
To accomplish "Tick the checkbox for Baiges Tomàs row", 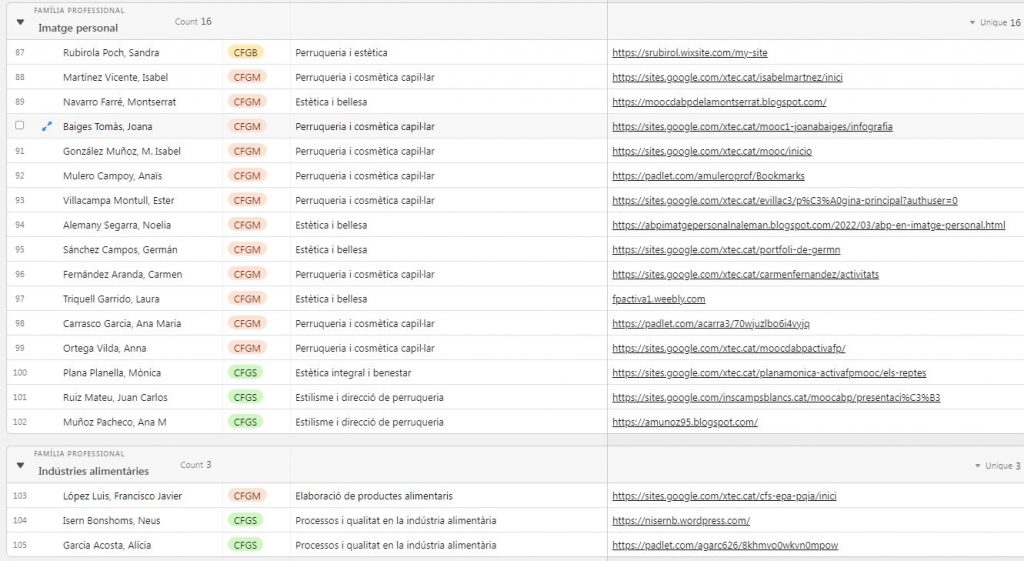I will point(20,126).
